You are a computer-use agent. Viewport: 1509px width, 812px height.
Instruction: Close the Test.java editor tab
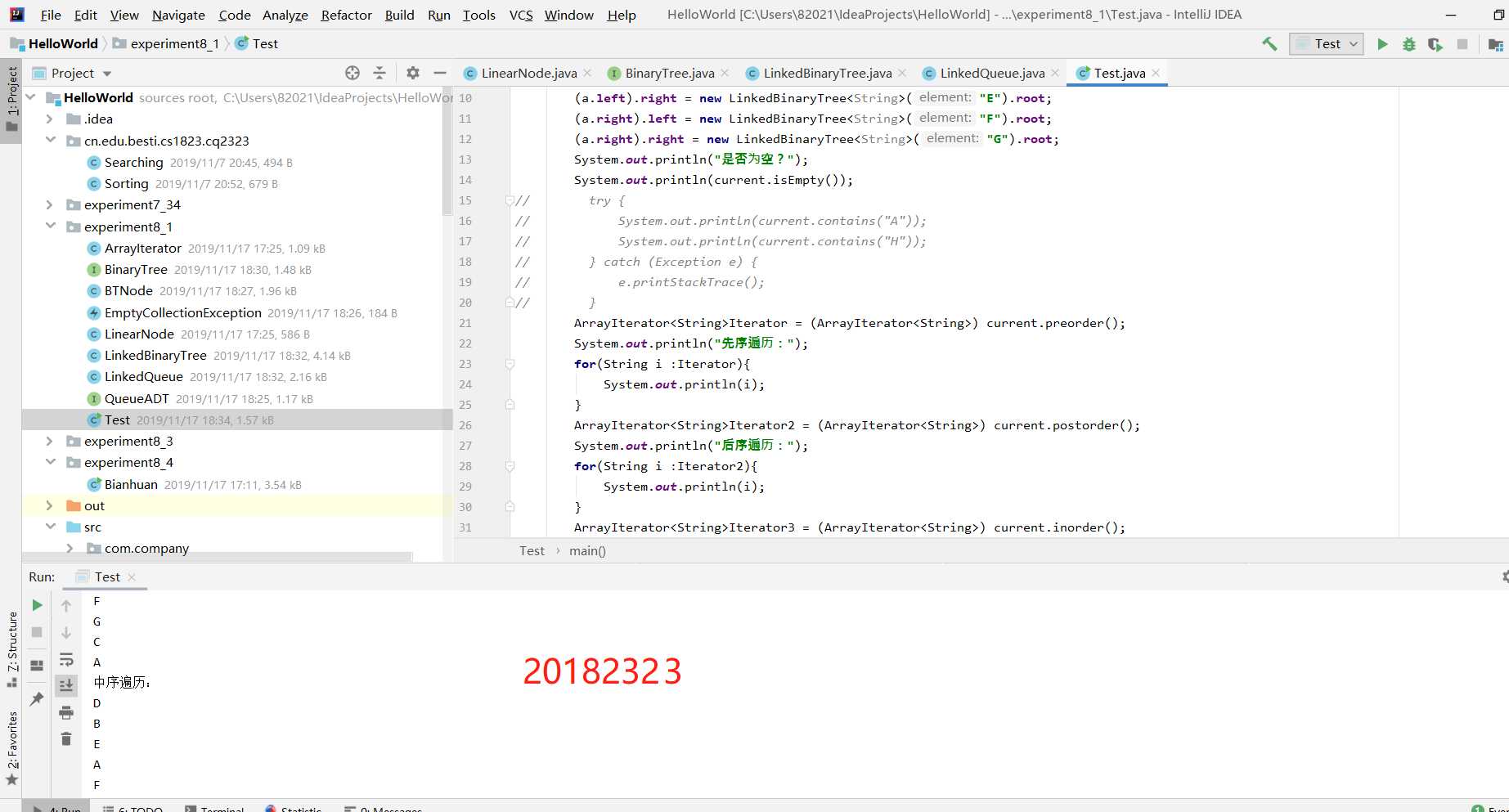(x=1156, y=73)
